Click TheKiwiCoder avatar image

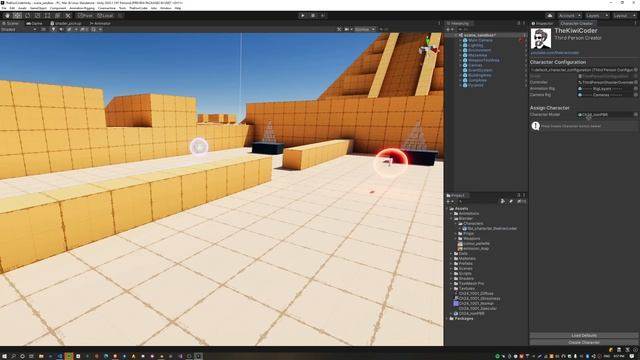(540, 39)
